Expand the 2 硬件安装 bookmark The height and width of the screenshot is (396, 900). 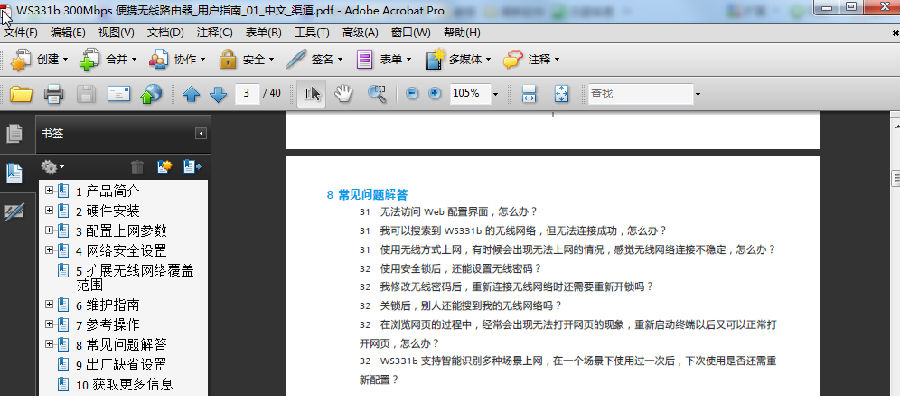pyautogui.click(x=49, y=210)
